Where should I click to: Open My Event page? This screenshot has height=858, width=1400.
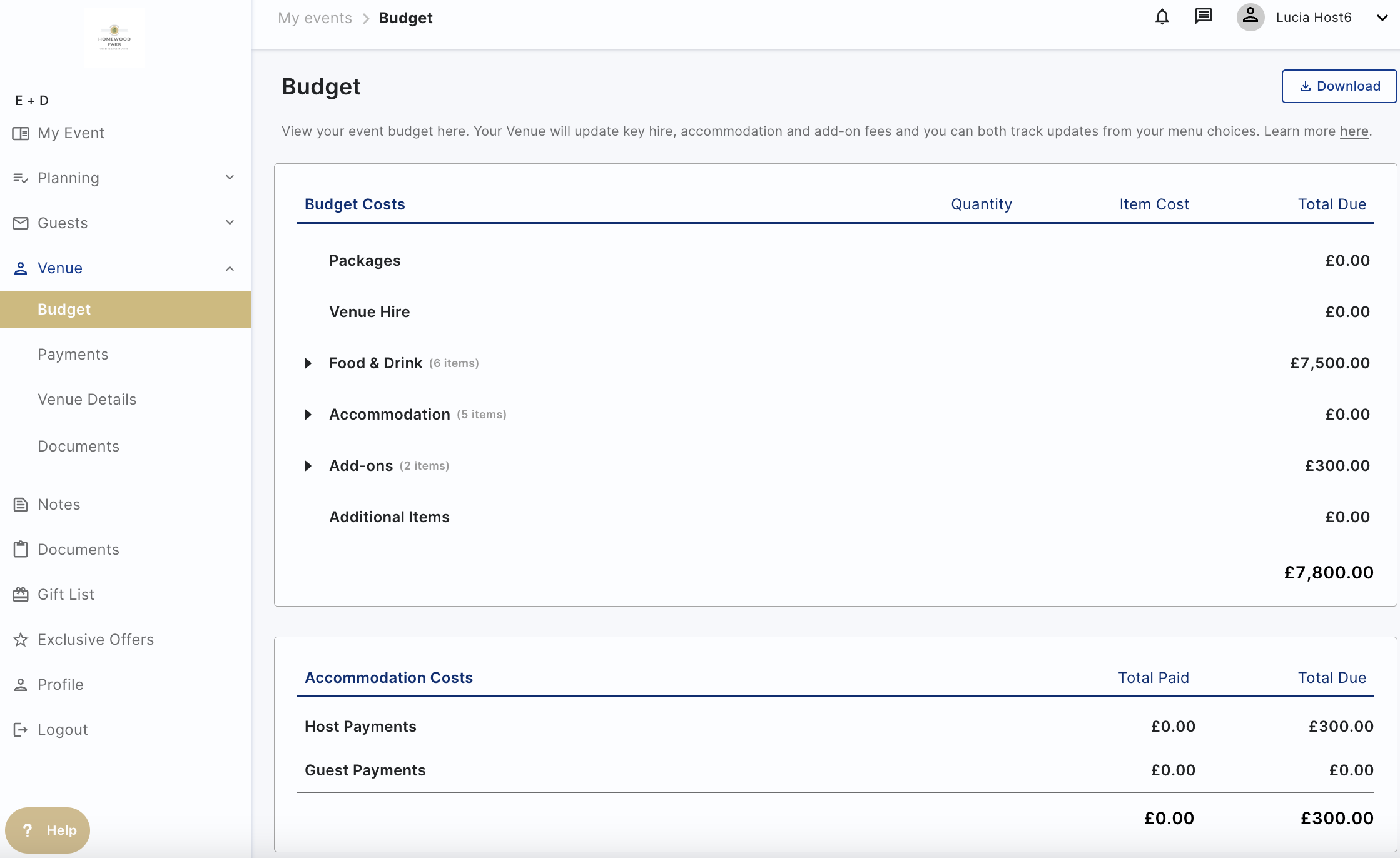[70, 133]
